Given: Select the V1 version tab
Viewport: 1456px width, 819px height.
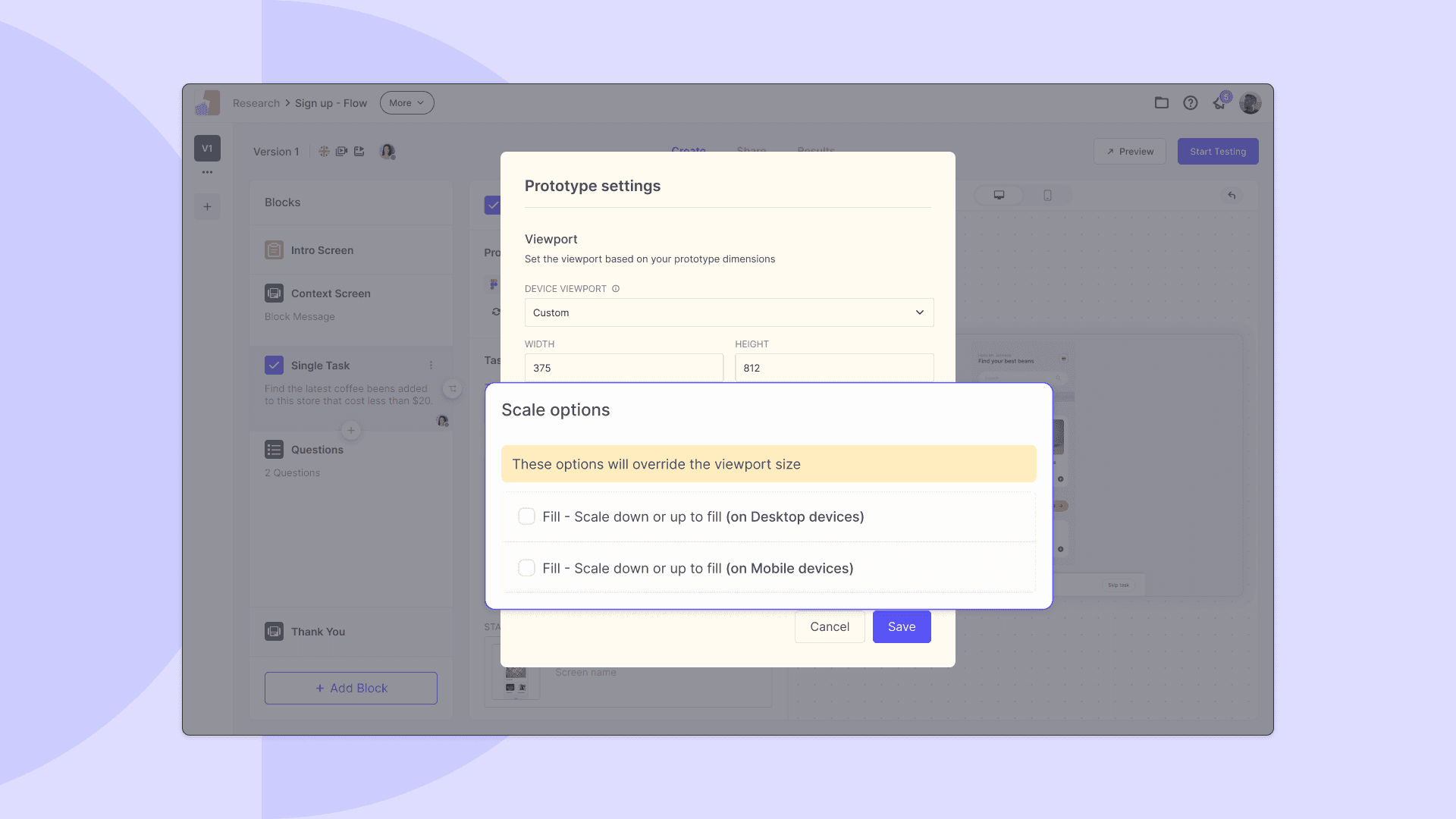Looking at the screenshot, I should (207, 148).
